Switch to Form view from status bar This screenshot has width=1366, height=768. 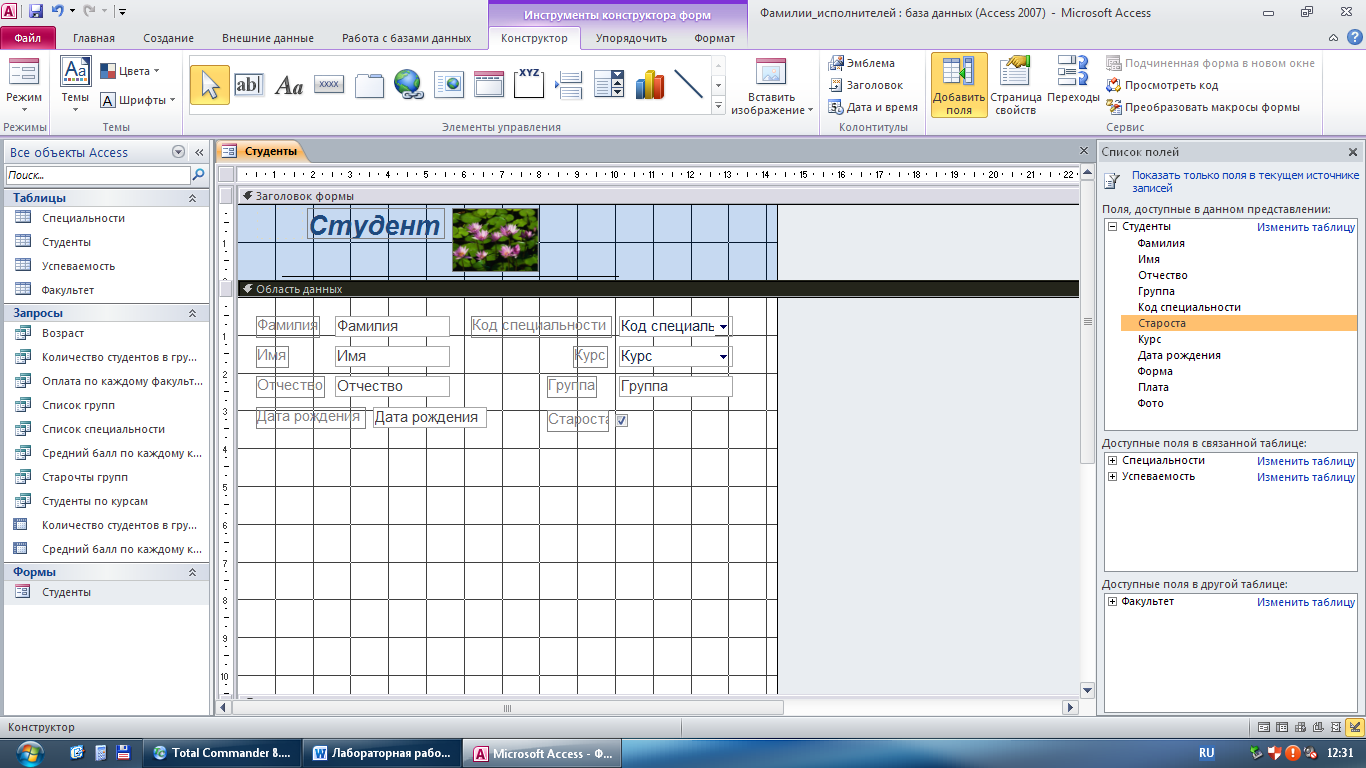point(1264,727)
